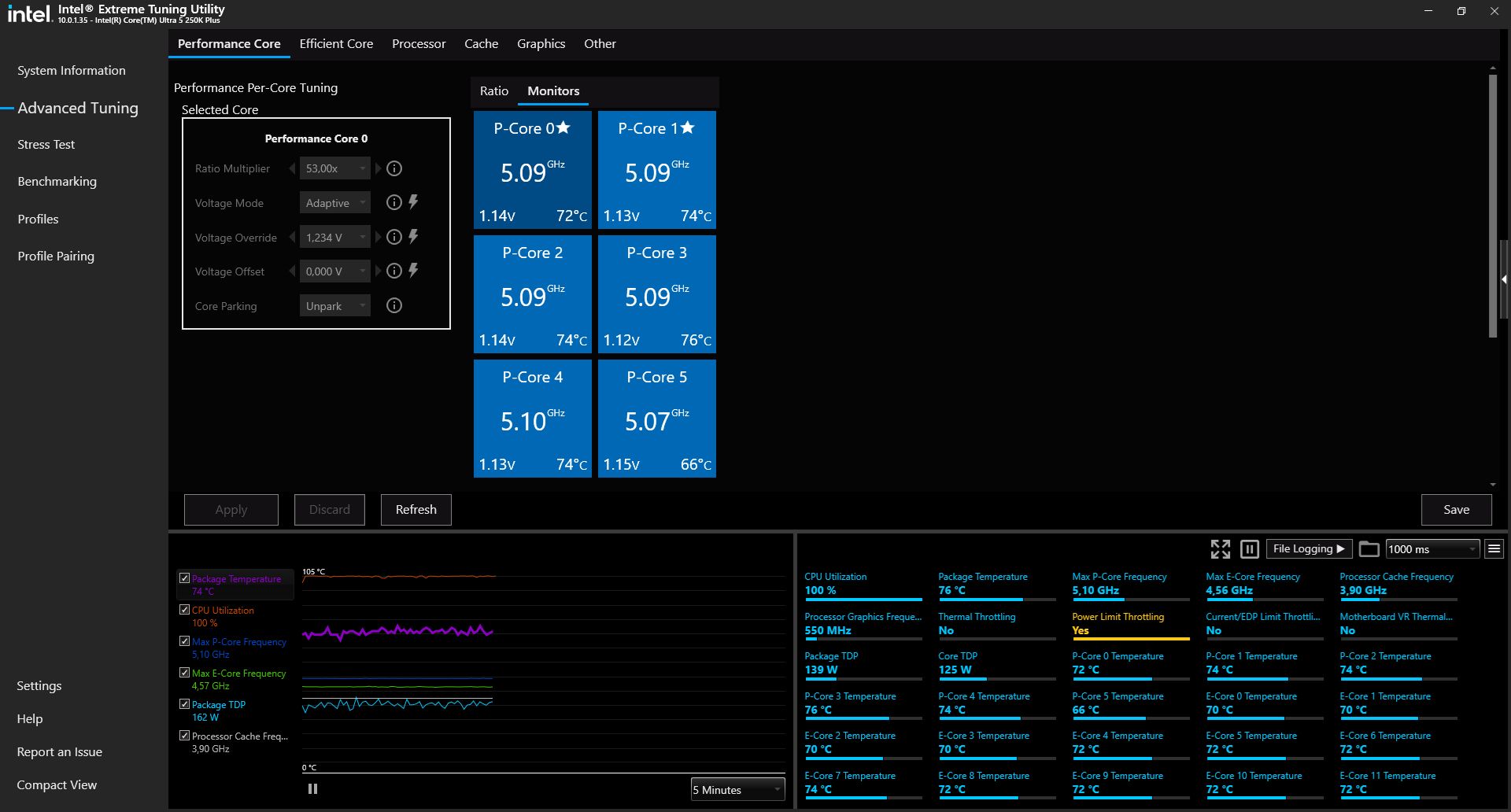This screenshot has width=1511, height=812.
Task: Open the Stress Test page
Action: [46, 144]
